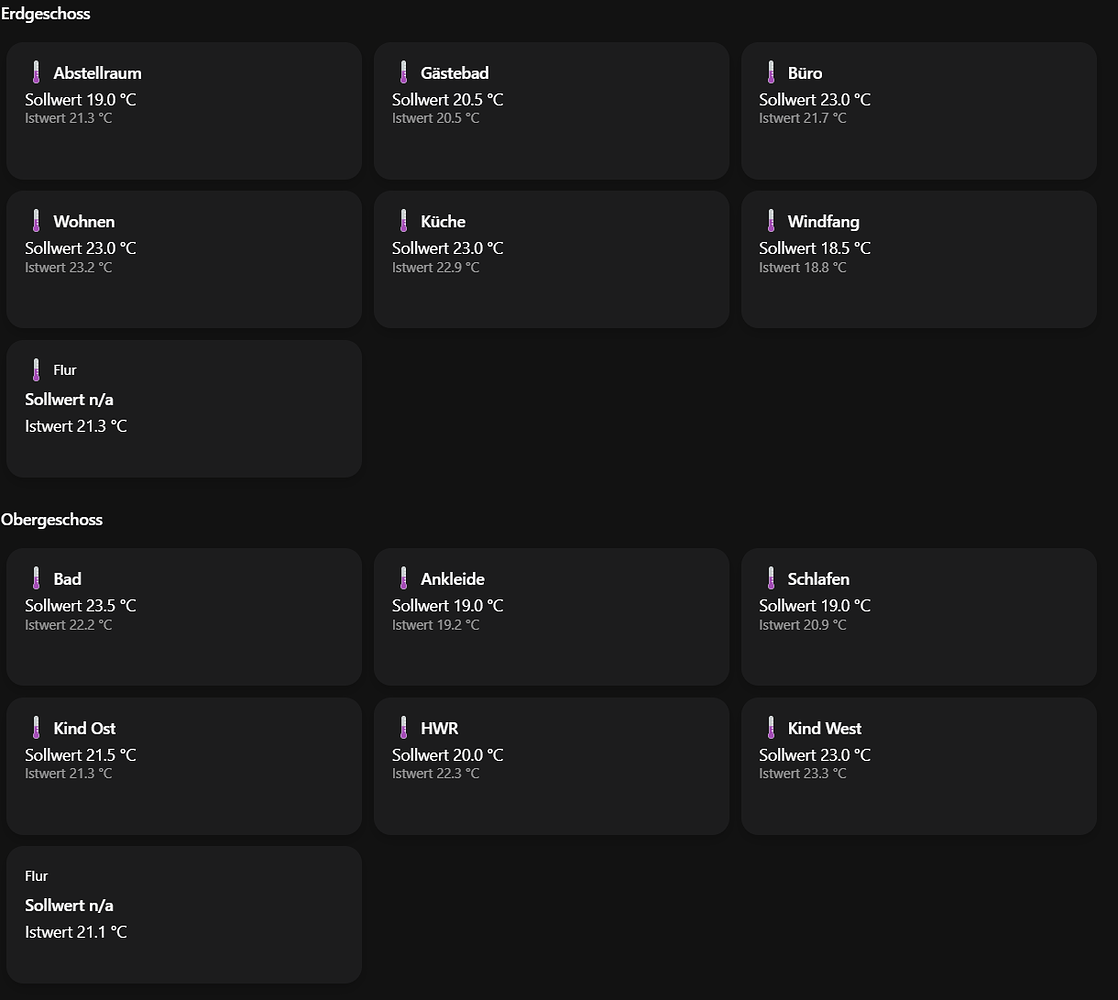Select the Büro thermometer icon

coord(771,72)
